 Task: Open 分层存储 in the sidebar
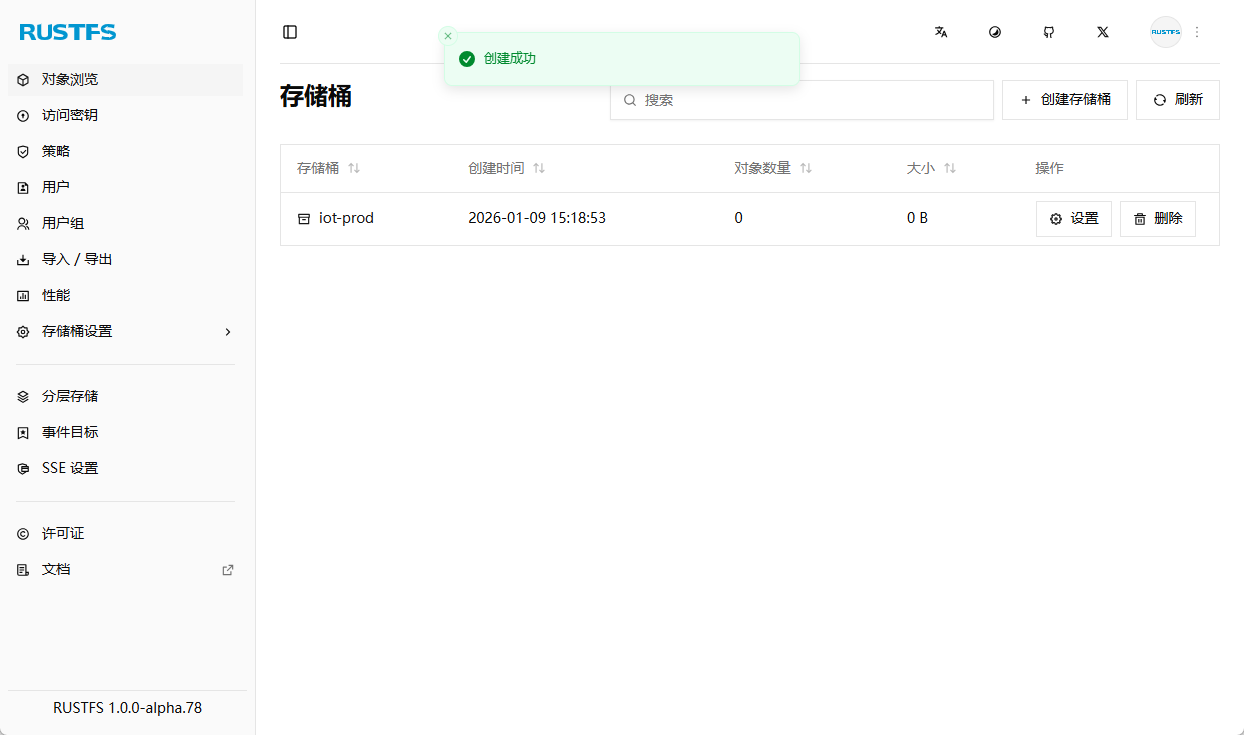[125, 397]
